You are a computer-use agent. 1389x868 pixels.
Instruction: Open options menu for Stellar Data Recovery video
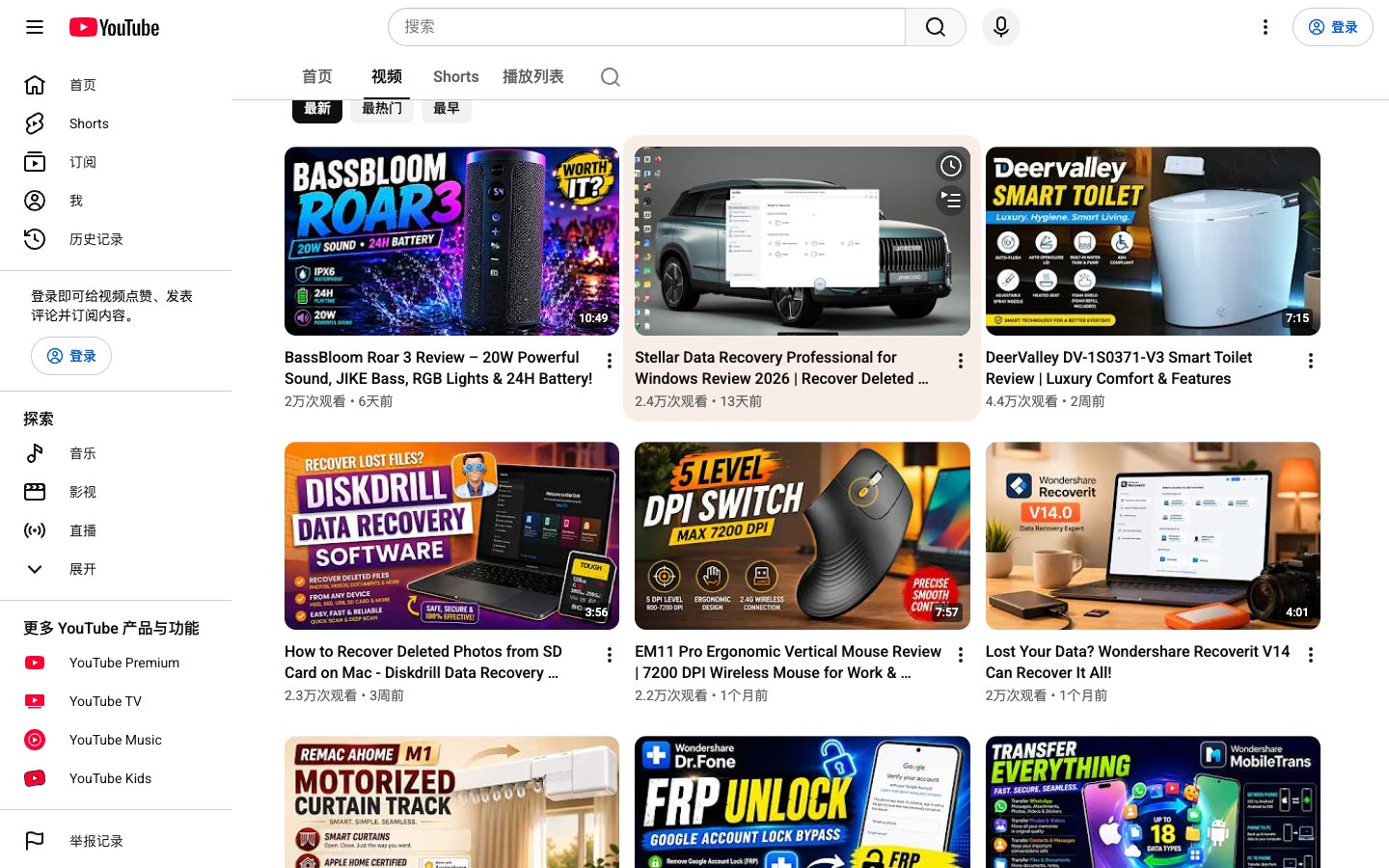click(961, 361)
